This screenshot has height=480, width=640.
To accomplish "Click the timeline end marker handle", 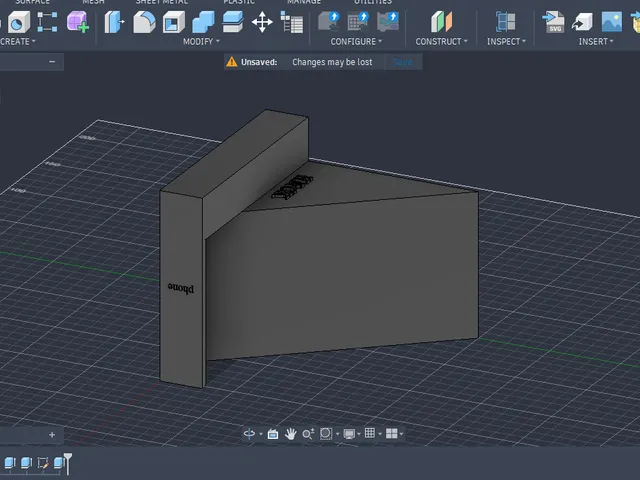I will pos(68,462).
